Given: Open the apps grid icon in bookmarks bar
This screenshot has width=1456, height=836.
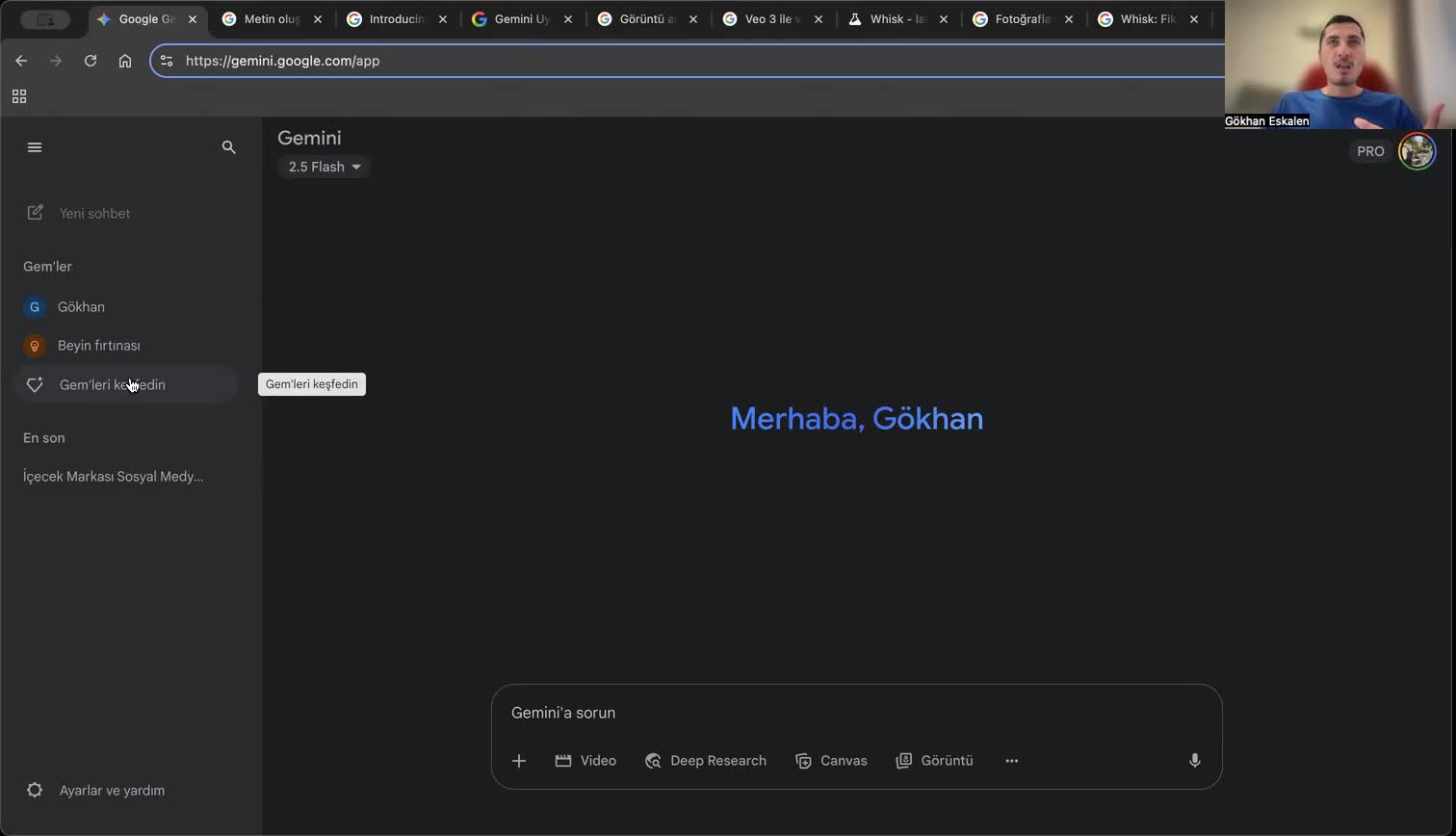Looking at the screenshot, I should point(19,96).
